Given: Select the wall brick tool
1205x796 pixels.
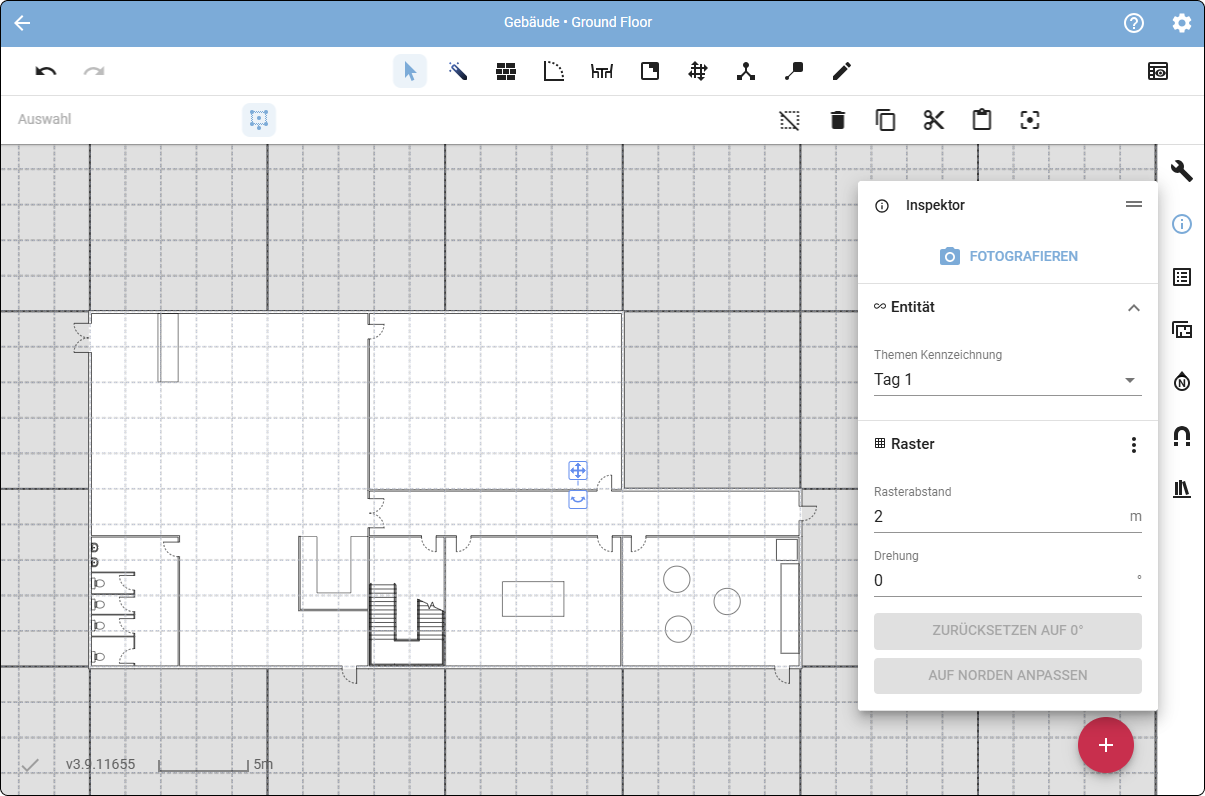Looking at the screenshot, I should pos(506,71).
